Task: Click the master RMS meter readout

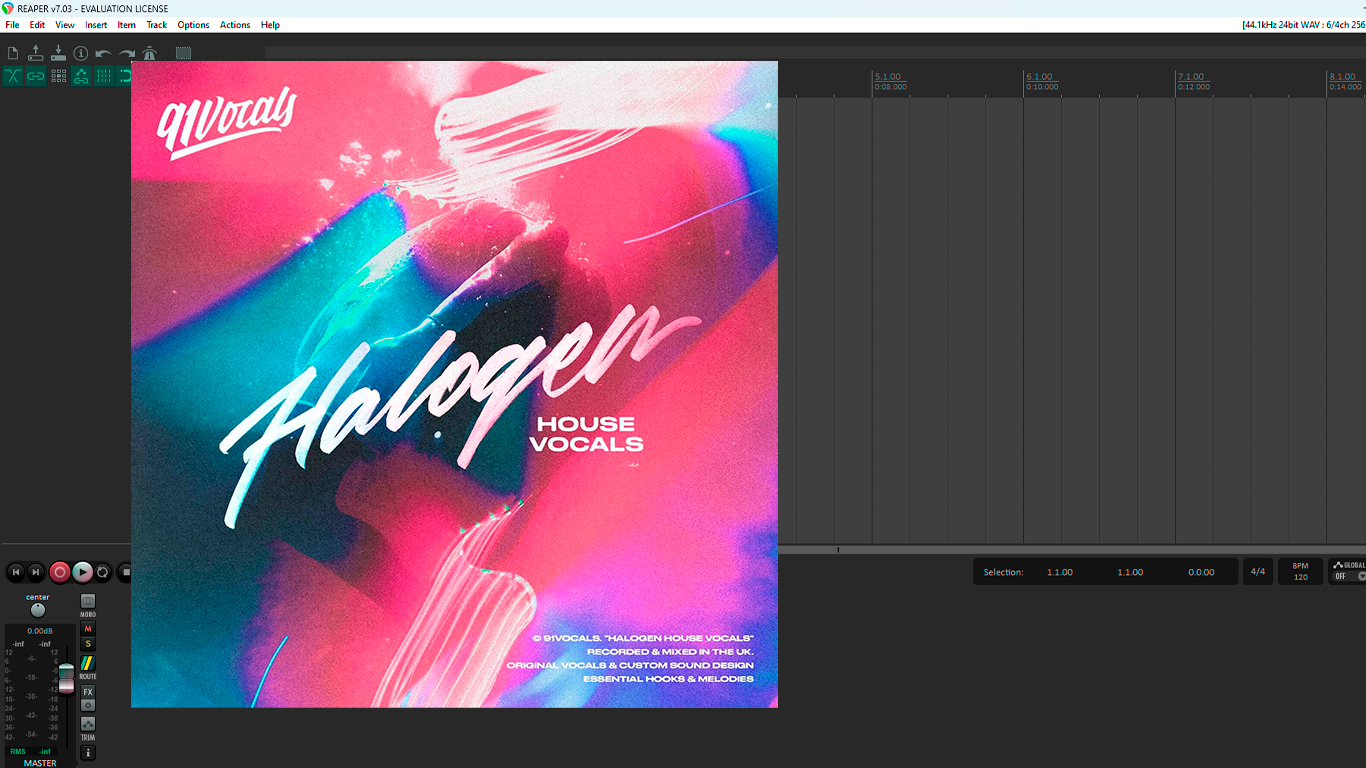Action: click(32, 751)
